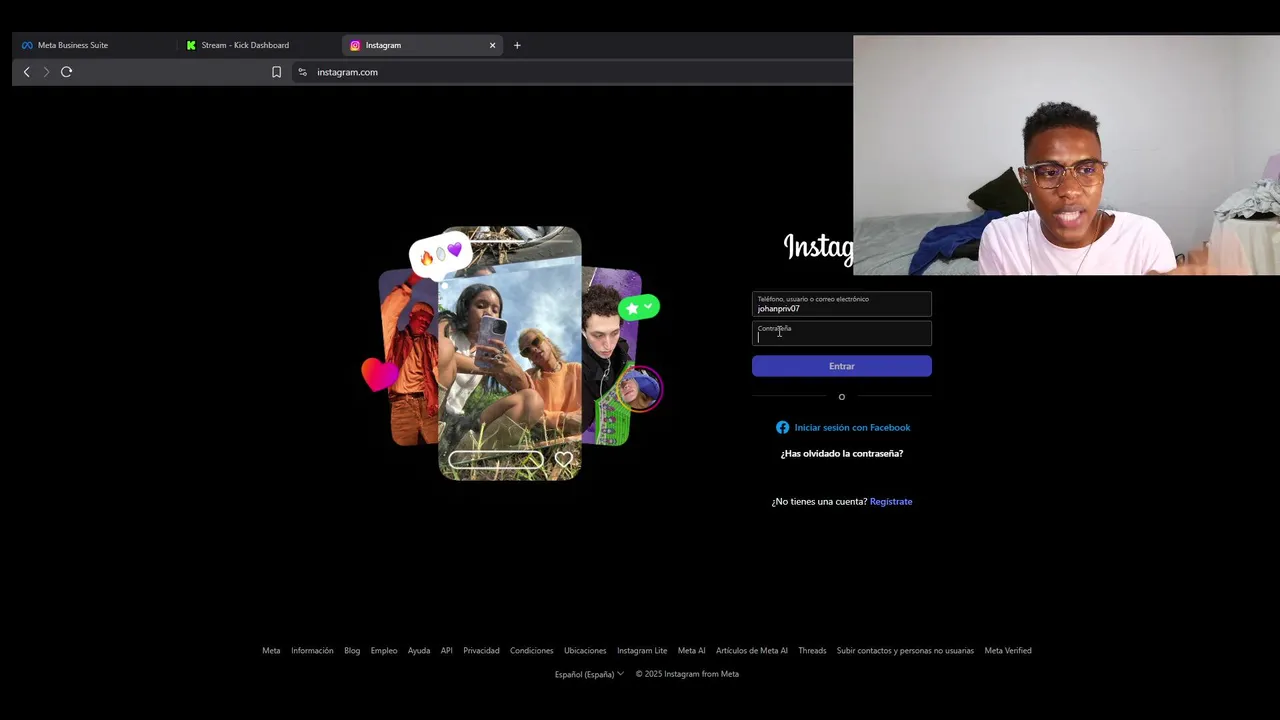The width and height of the screenshot is (1280, 720).
Task: Click the phone collage promo image
Action: pyautogui.click(x=511, y=353)
